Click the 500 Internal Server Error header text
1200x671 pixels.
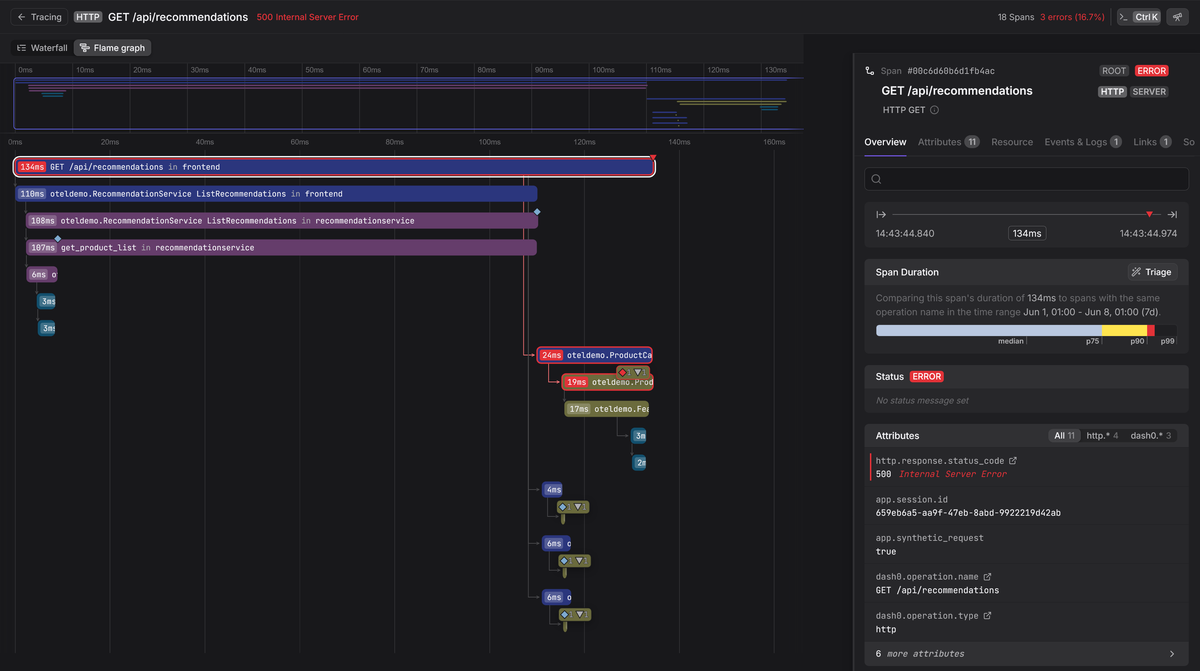[307, 17]
